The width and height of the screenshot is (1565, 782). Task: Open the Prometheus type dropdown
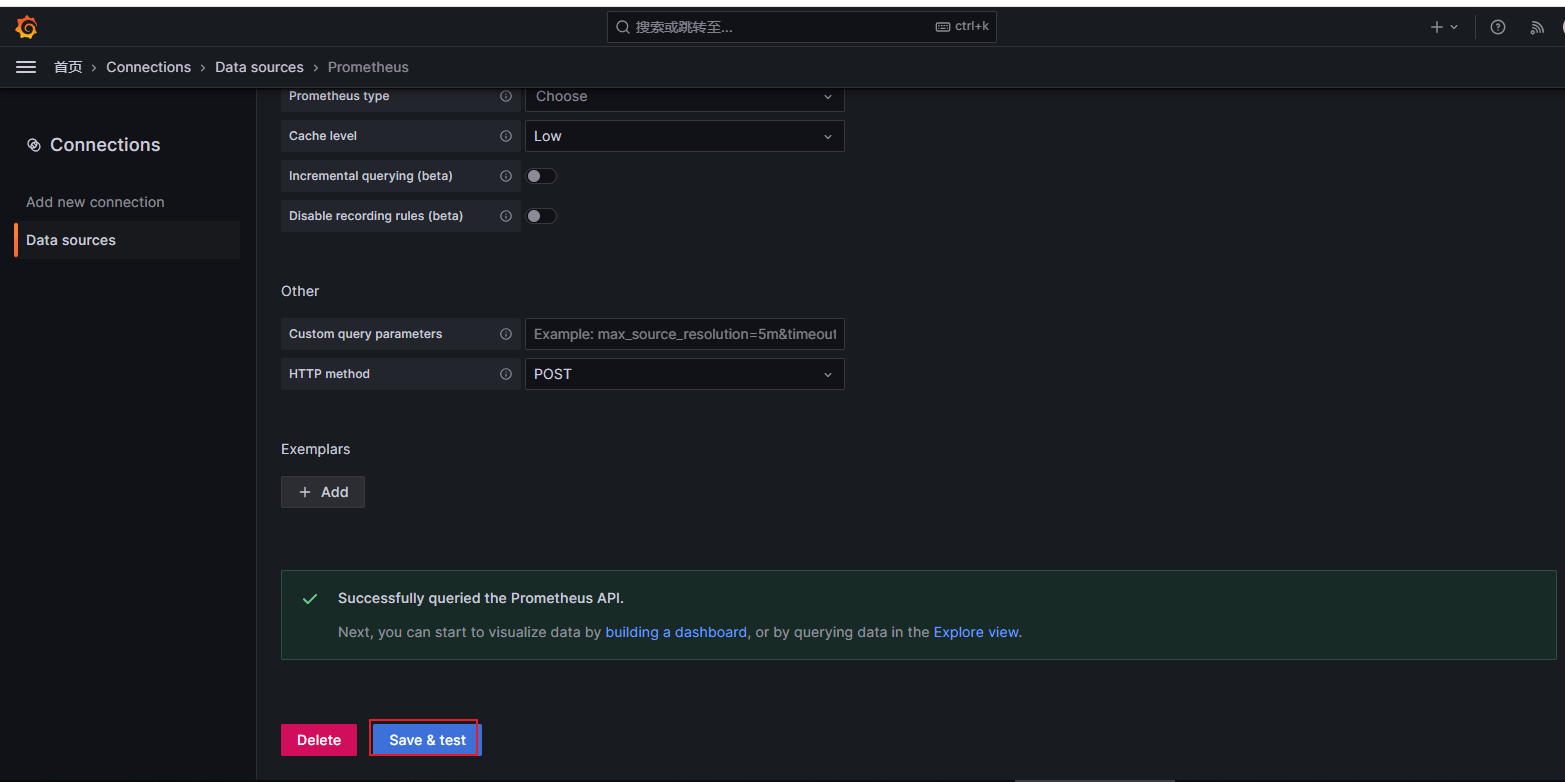(x=684, y=97)
